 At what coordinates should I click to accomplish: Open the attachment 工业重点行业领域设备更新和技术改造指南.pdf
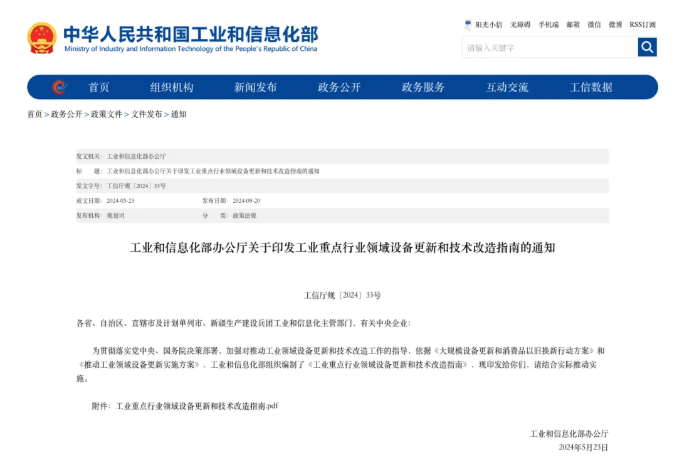click(197, 406)
